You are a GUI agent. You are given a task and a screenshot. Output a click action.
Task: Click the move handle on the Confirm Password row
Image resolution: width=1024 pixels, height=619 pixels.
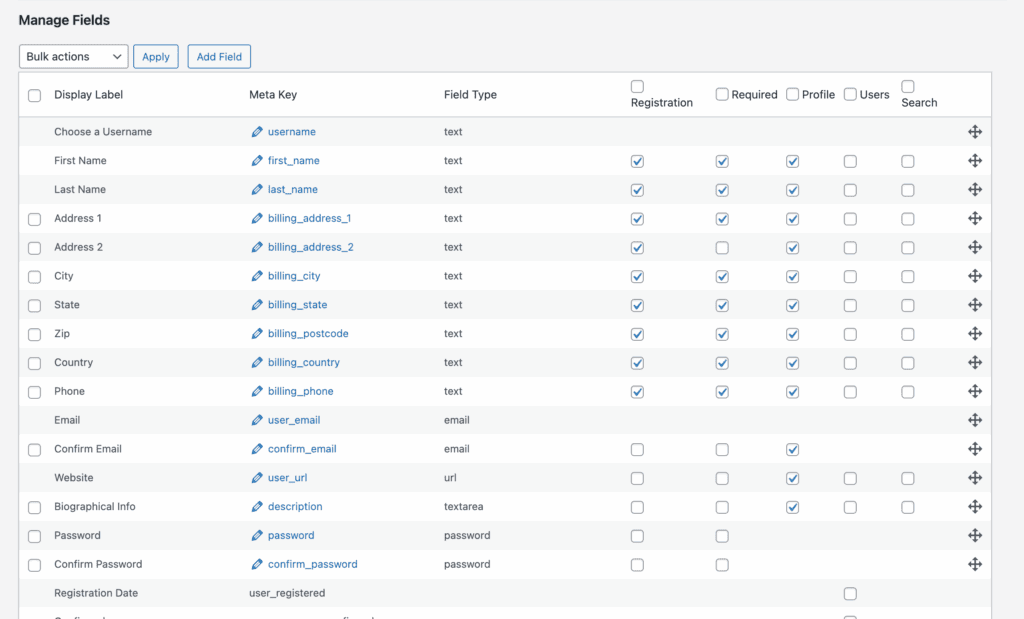click(975, 564)
